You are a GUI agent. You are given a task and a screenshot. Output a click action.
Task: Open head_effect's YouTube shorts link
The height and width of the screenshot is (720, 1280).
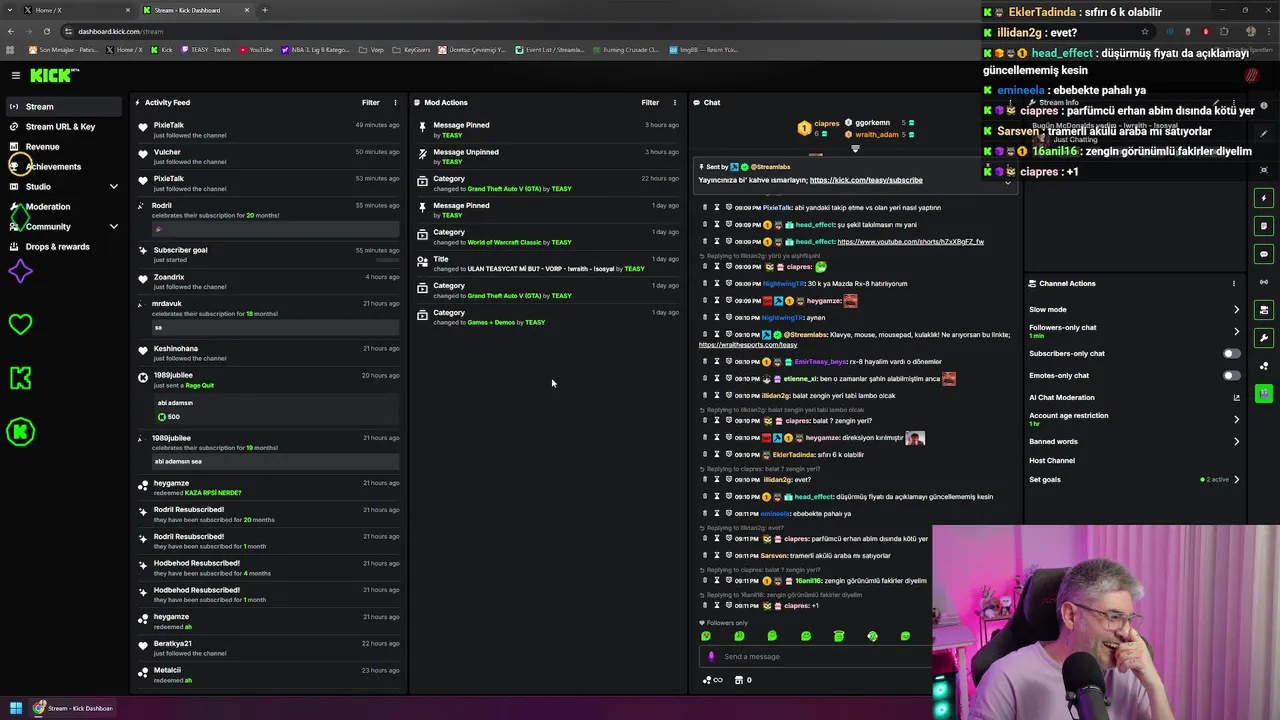910,242
